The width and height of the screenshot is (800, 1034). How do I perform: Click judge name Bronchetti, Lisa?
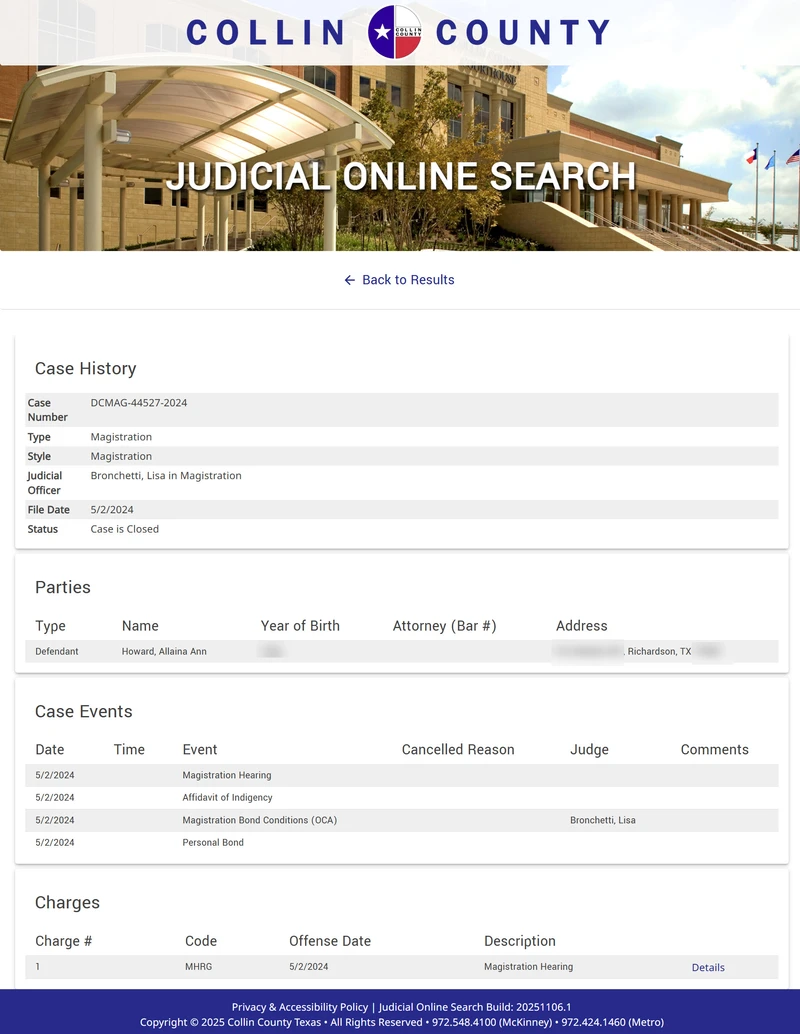601,820
